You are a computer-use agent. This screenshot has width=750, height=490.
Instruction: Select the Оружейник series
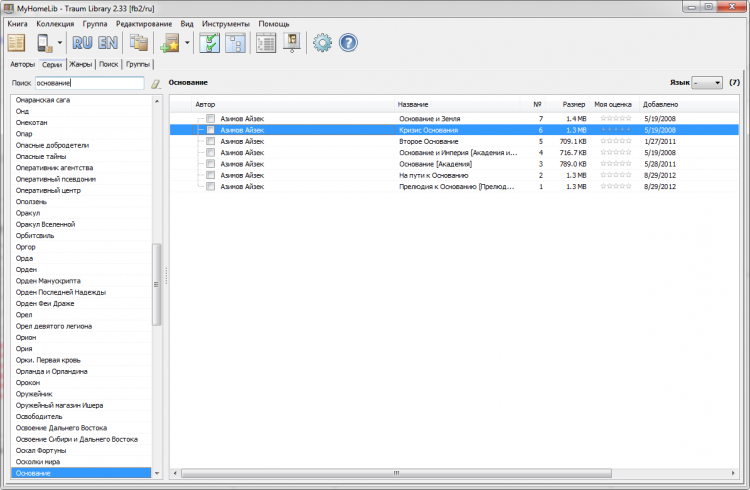pos(81,394)
